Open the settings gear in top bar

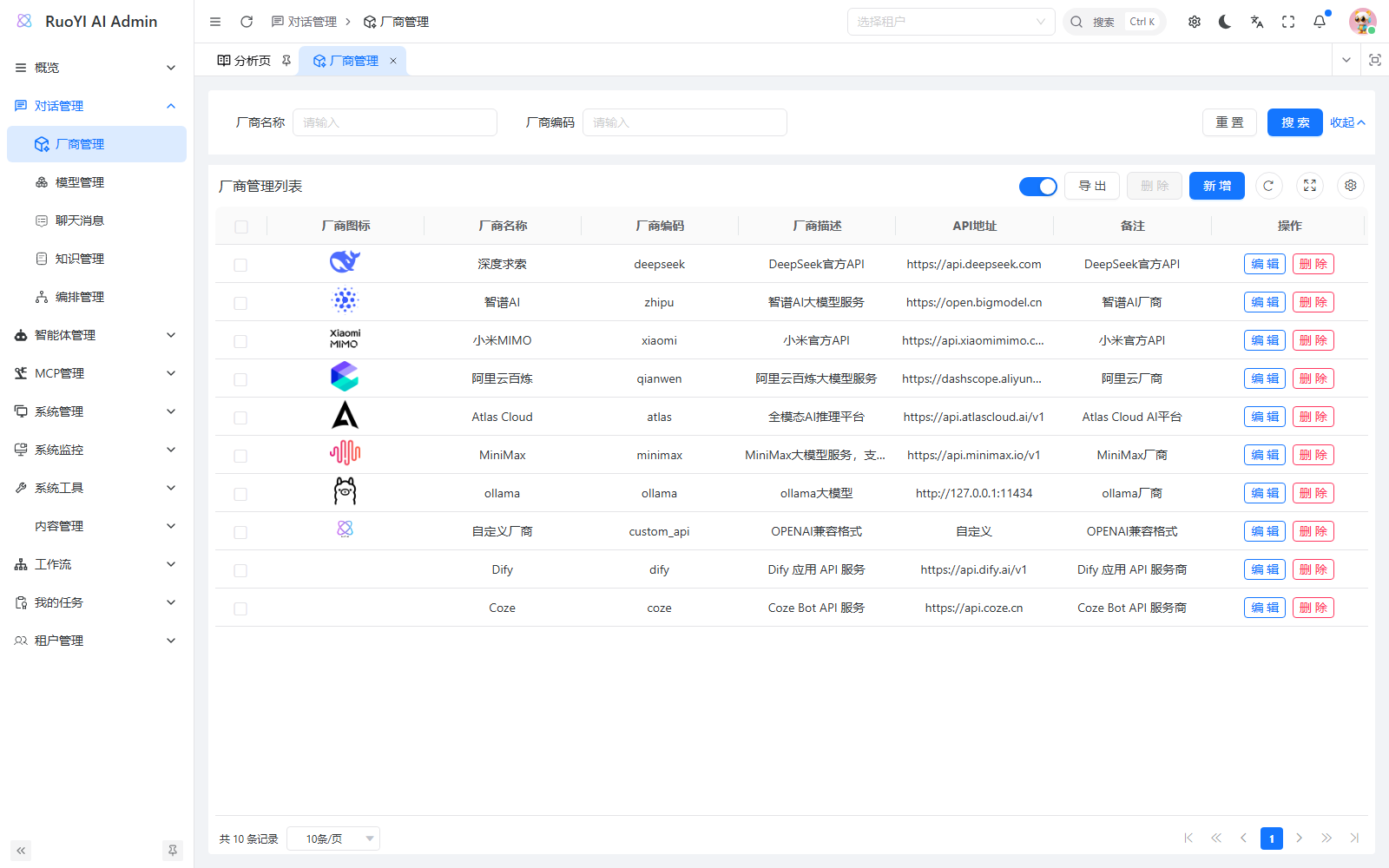pos(1195,22)
